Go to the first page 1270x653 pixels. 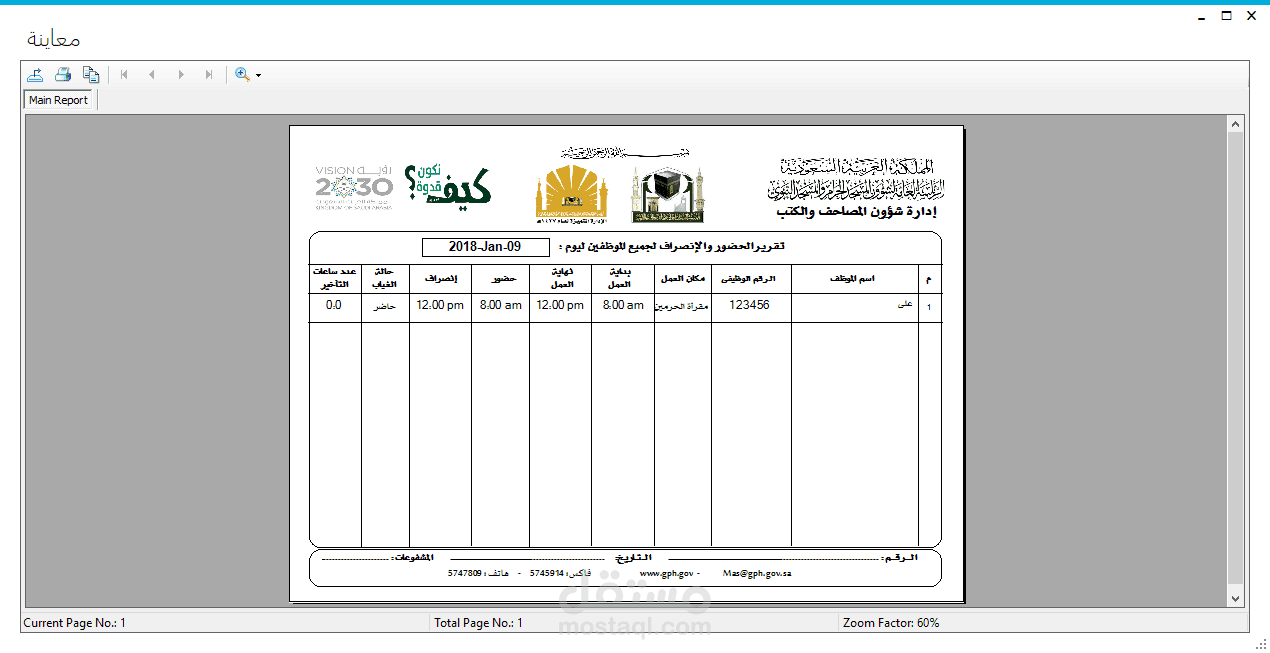tap(124, 74)
